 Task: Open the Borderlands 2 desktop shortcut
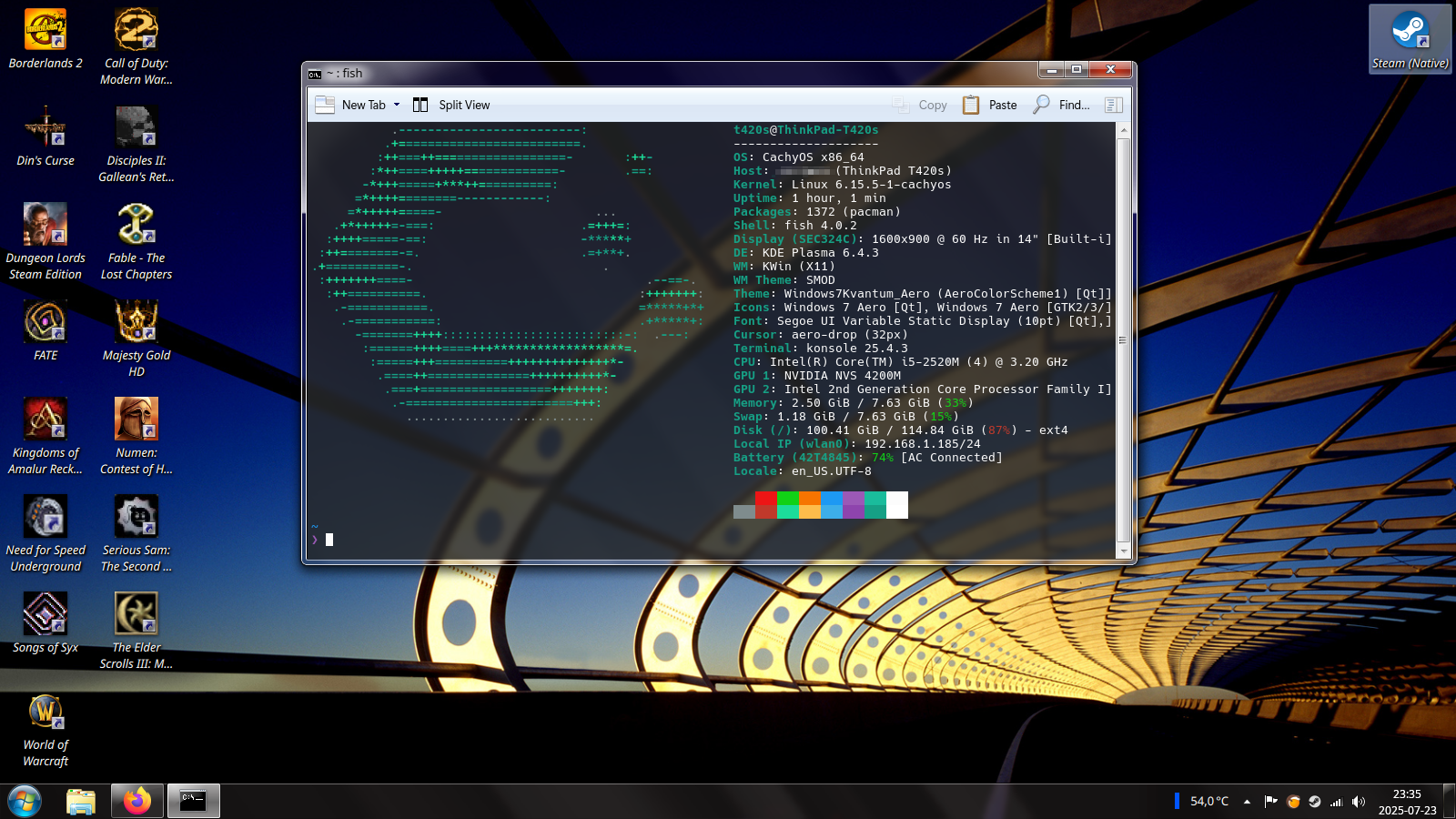click(x=45, y=39)
